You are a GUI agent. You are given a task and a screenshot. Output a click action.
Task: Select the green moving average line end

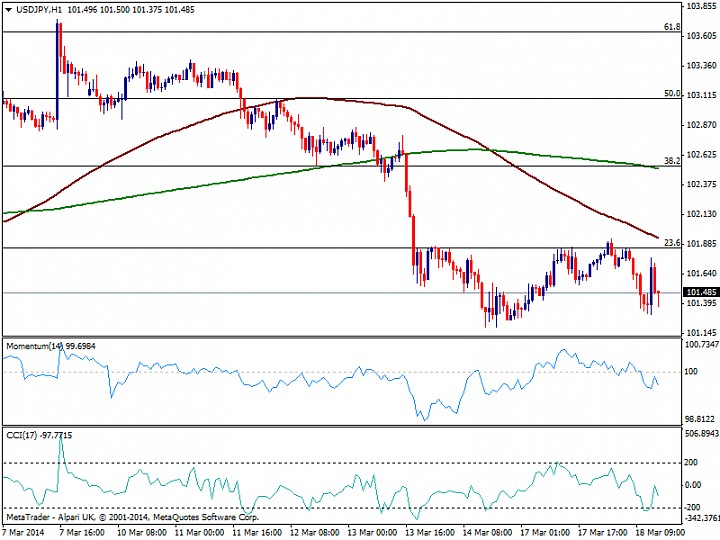pos(657,168)
